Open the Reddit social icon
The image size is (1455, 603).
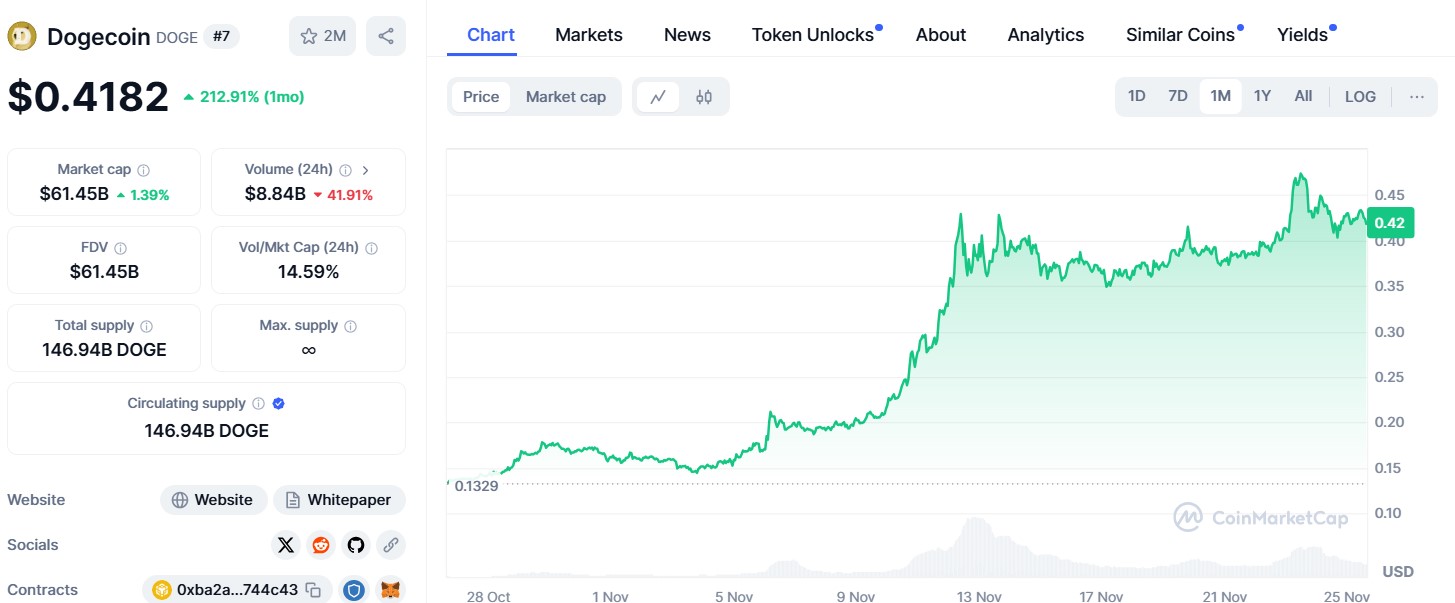[321, 545]
